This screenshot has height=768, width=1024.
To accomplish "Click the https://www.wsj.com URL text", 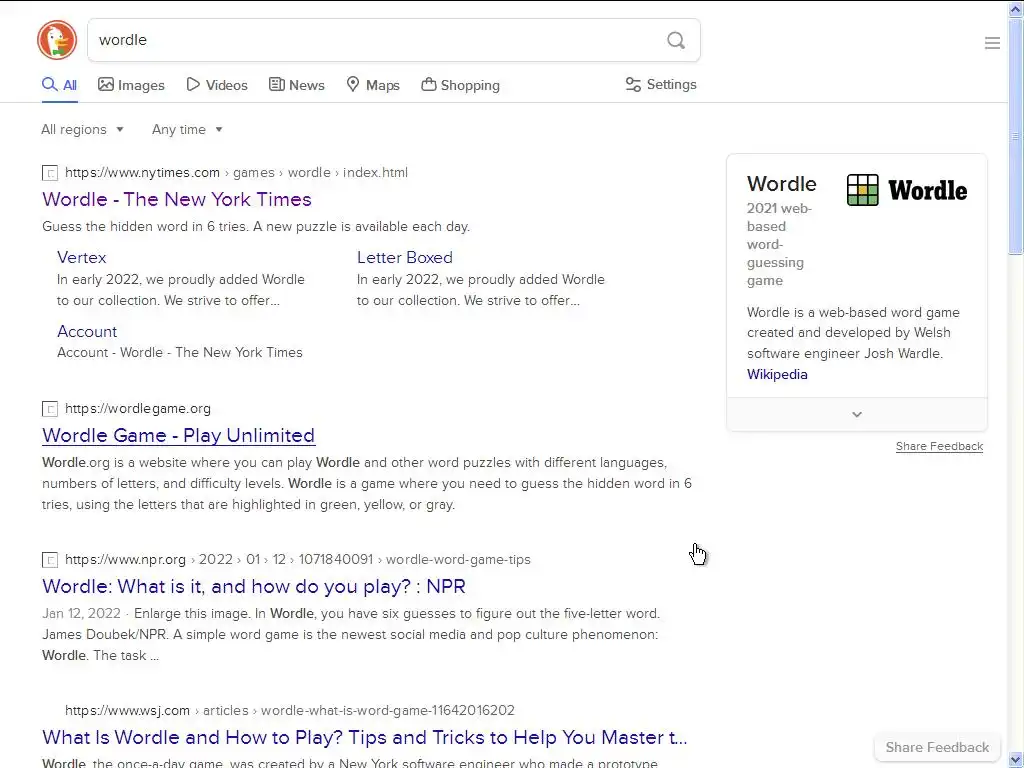I will pos(127,710).
